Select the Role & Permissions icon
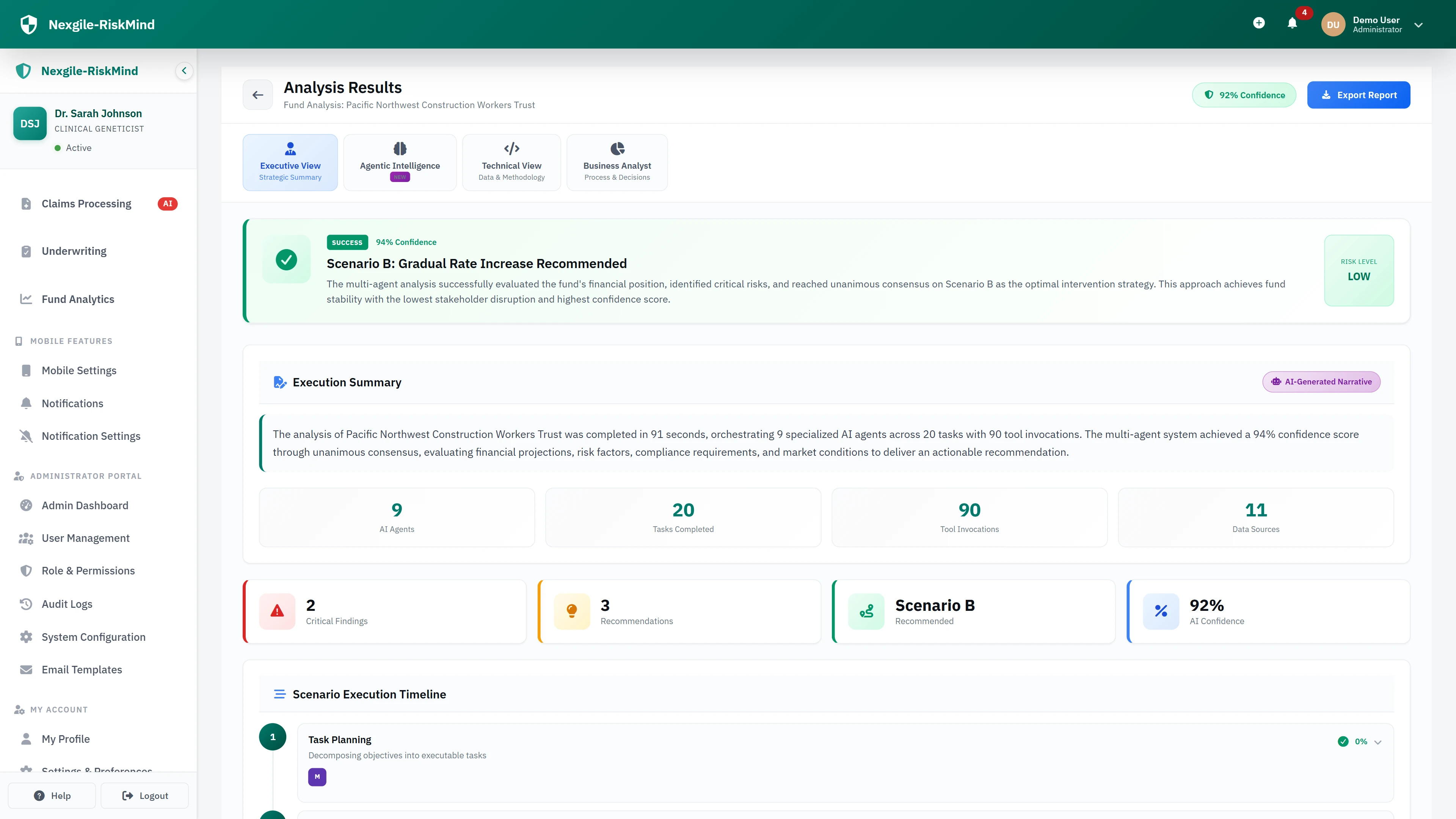 point(26,570)
